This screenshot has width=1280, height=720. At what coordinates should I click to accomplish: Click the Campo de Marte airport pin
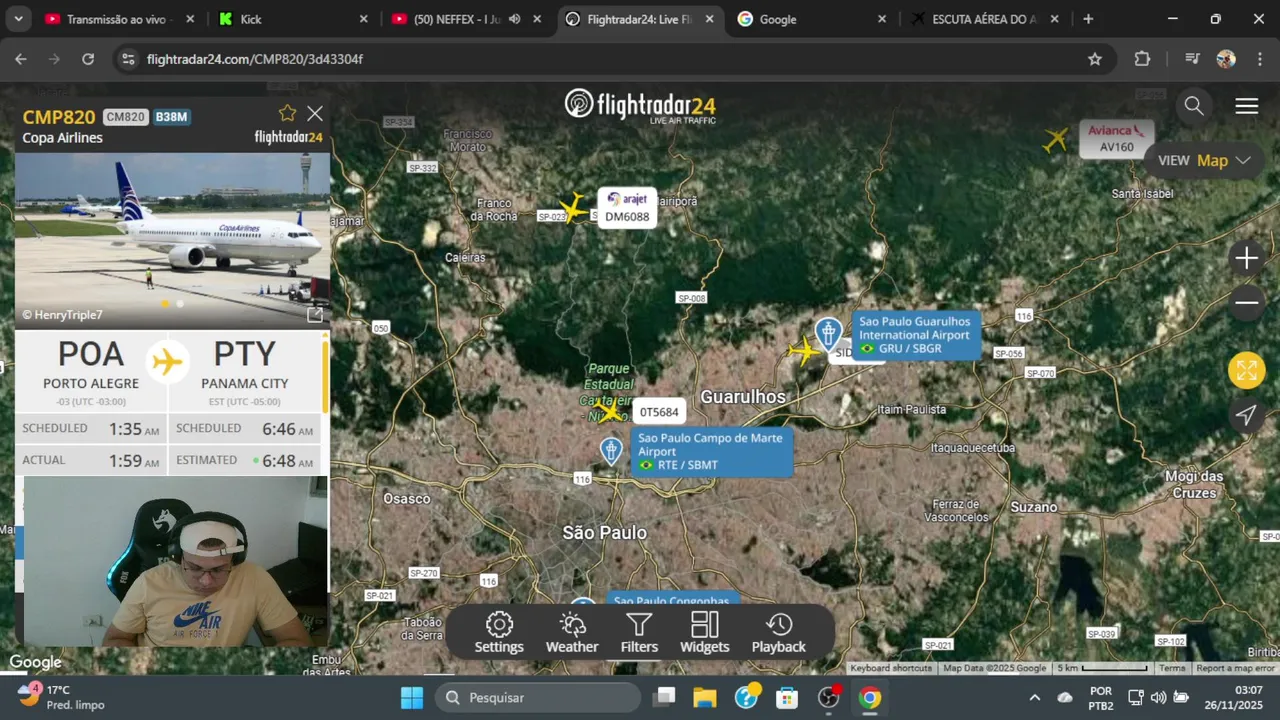(x=611, y=451)
